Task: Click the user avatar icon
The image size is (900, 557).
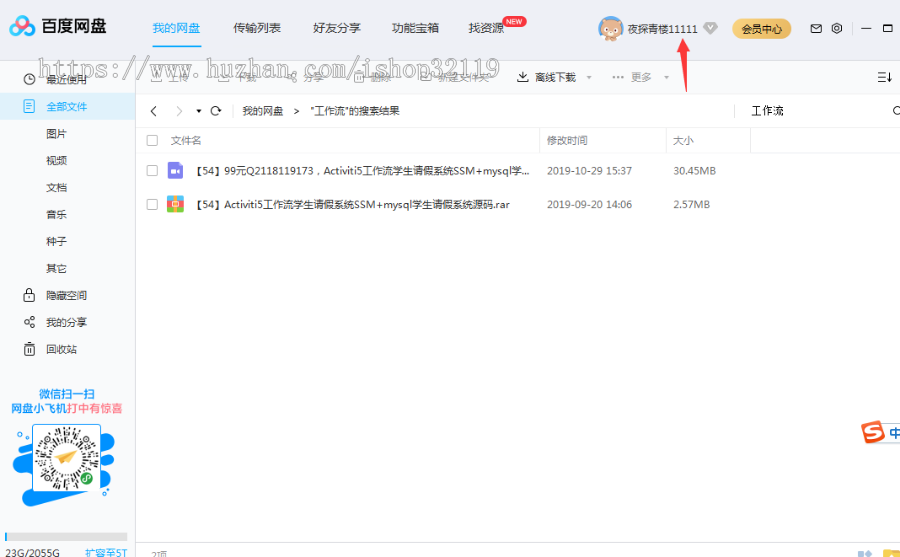Action: pyautogui.click(x=610, y=28)
